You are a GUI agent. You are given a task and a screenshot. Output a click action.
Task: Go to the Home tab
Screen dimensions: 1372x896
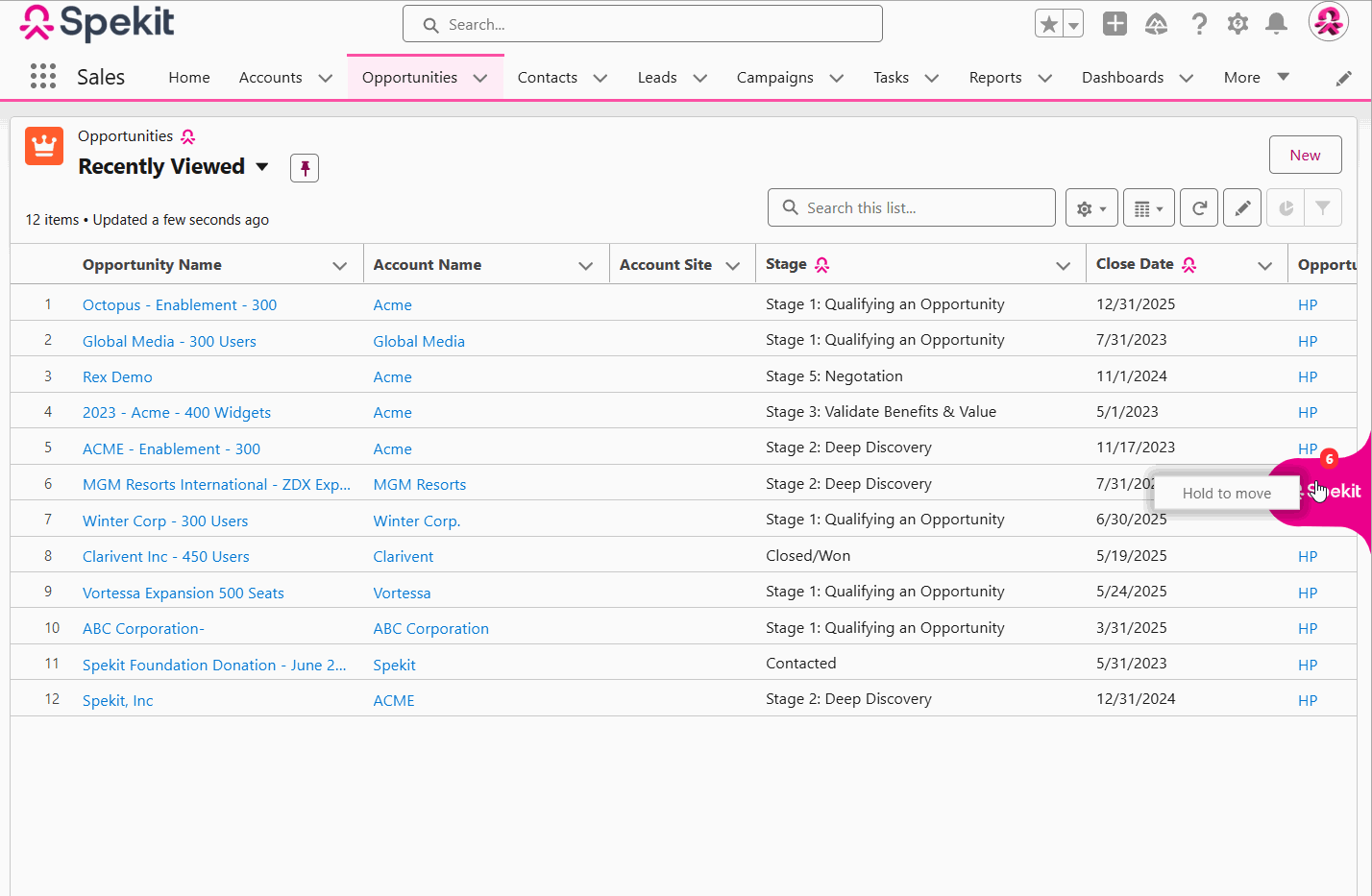189,78
